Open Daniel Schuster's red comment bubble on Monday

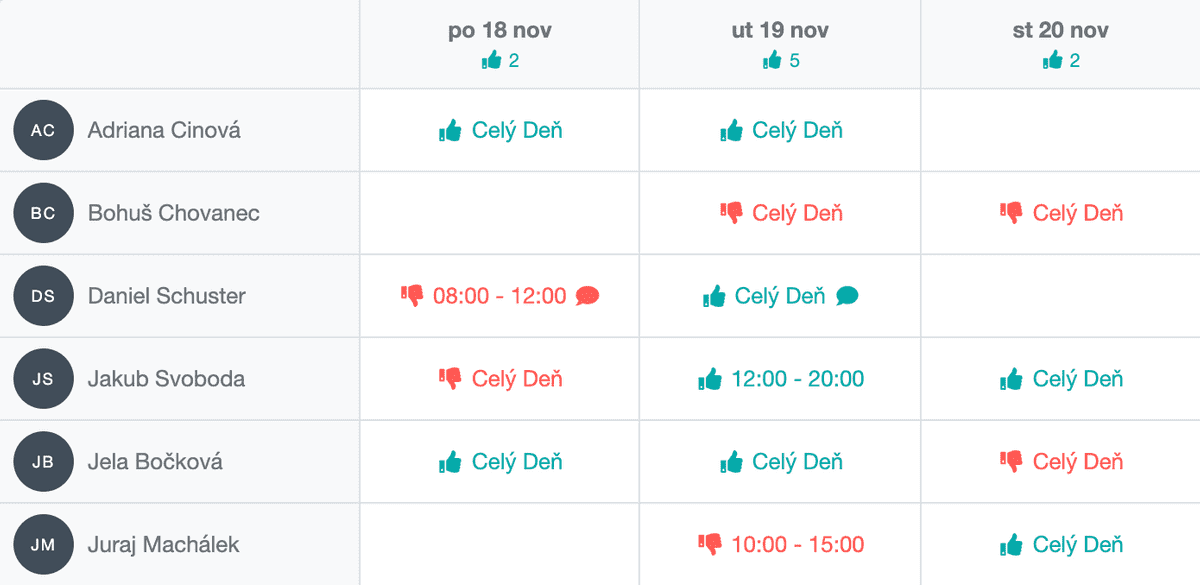pos(588,296)
